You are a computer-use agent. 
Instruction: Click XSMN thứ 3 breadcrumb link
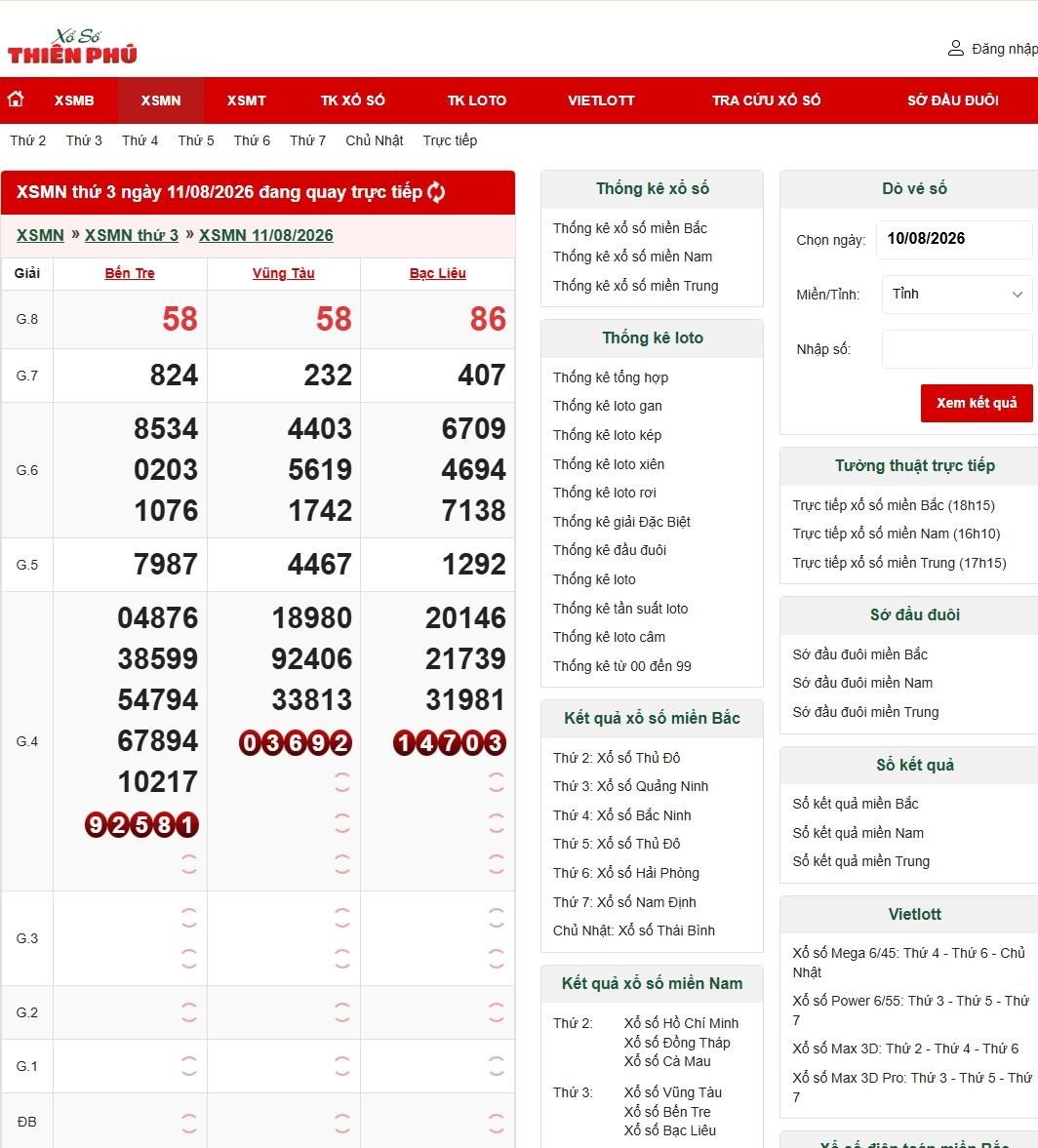pyautogui.click(x=132, y=235)
